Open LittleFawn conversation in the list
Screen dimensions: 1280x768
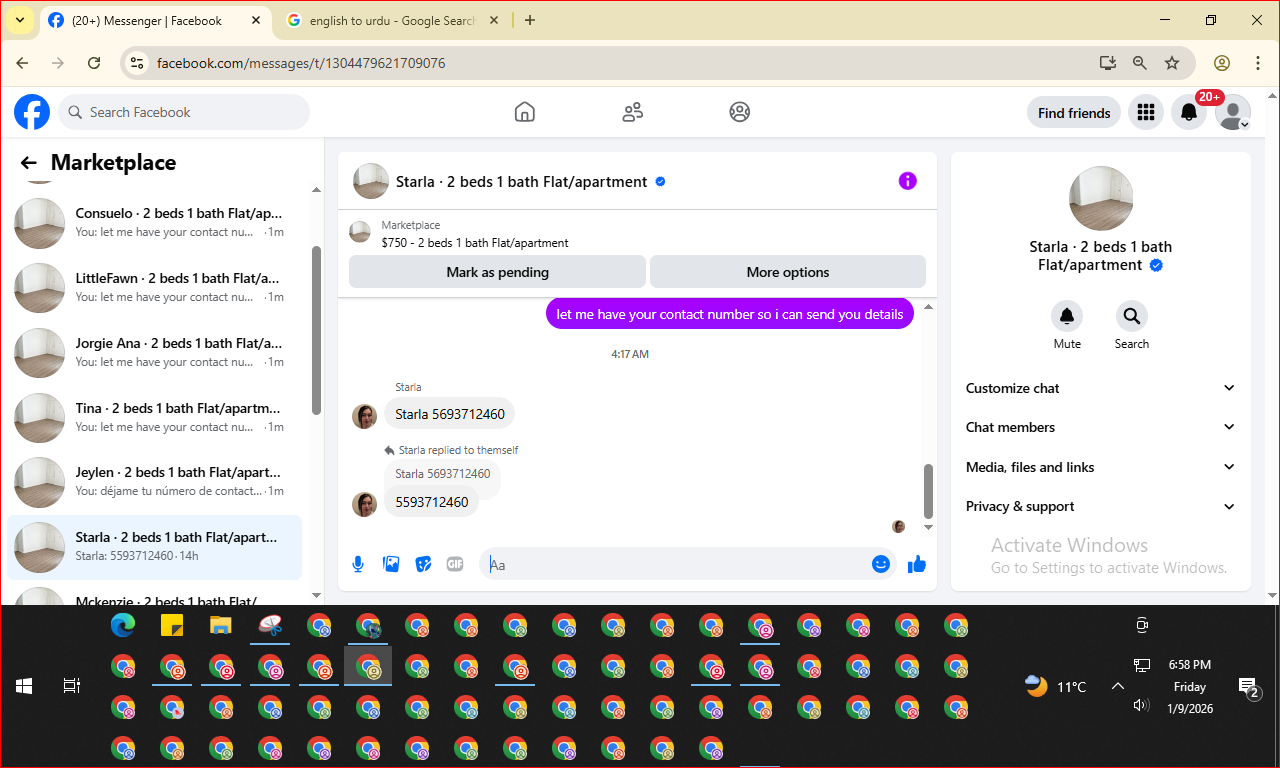(155, 287)
